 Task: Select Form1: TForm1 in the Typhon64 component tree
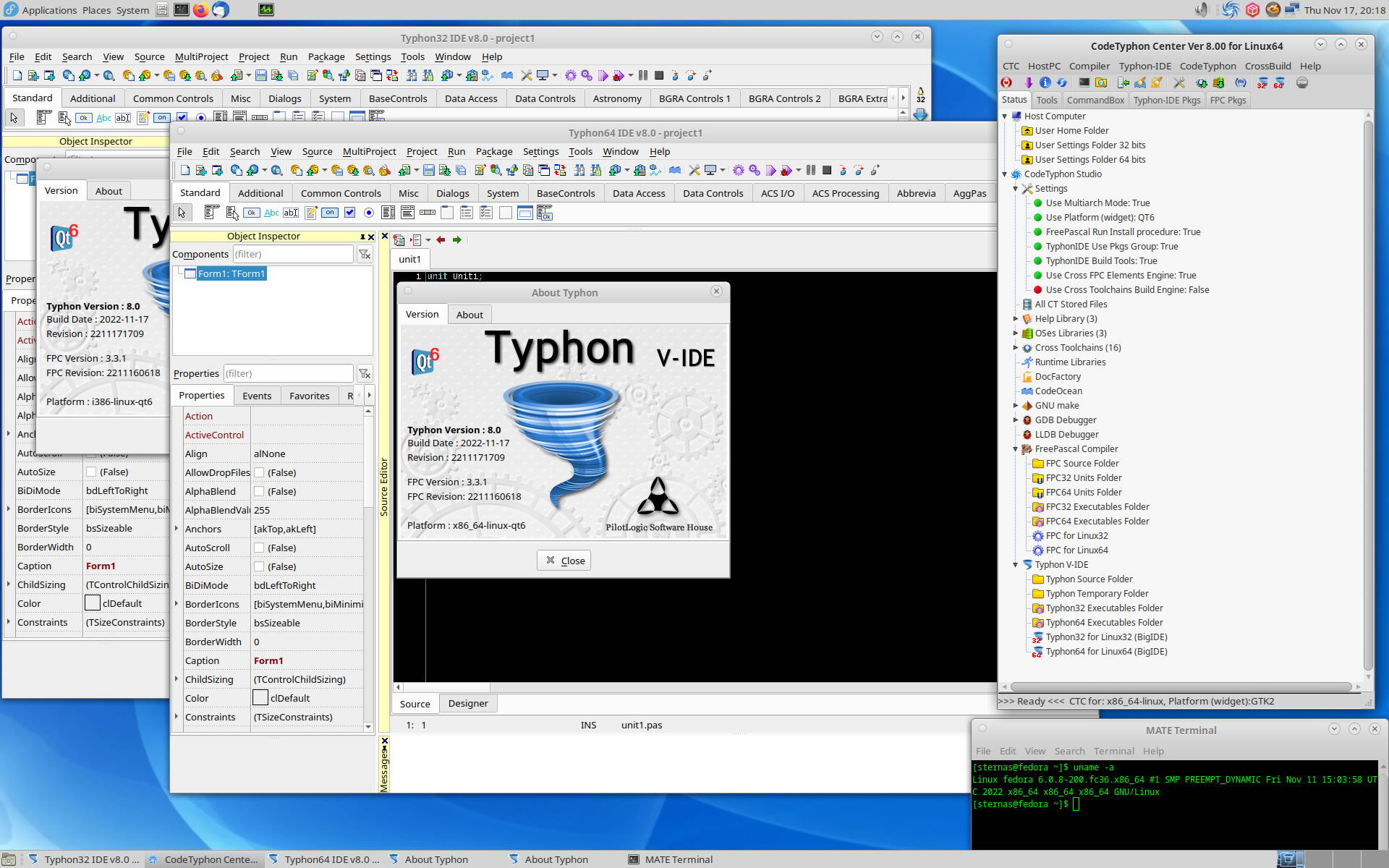pyautogui.click(x=231, y=273)
